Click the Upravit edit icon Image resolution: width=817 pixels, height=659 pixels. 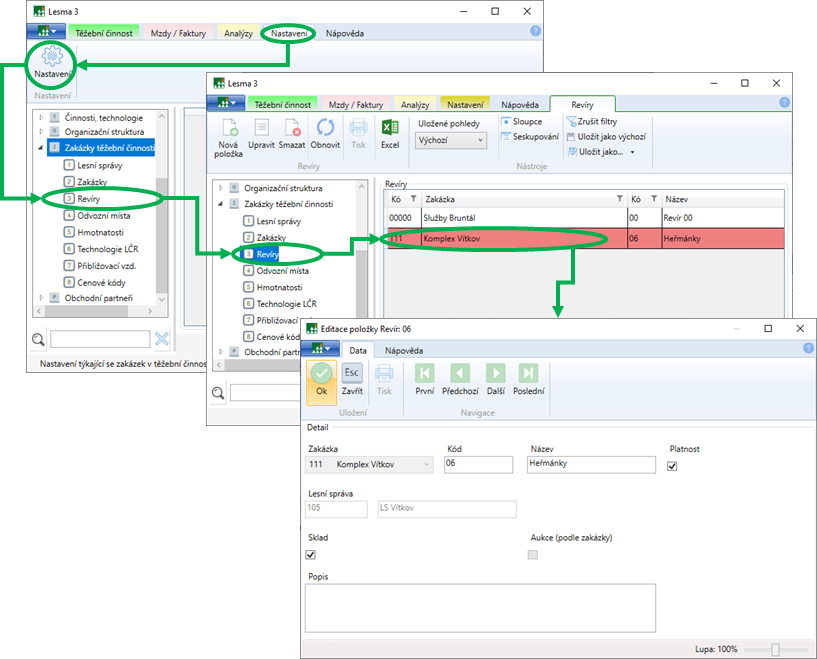click(261, 128)
